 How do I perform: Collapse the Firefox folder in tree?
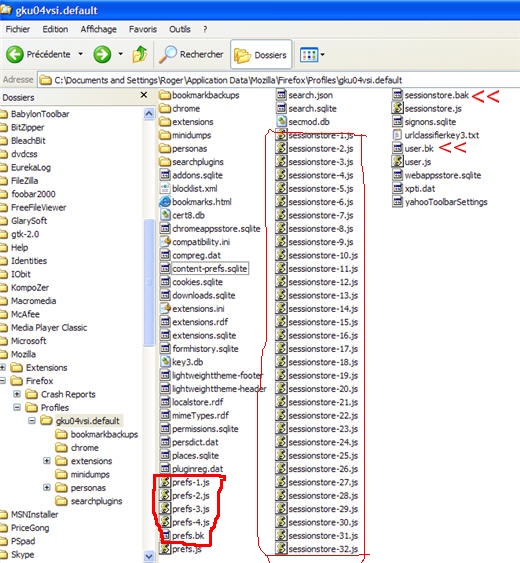point(3,381)
